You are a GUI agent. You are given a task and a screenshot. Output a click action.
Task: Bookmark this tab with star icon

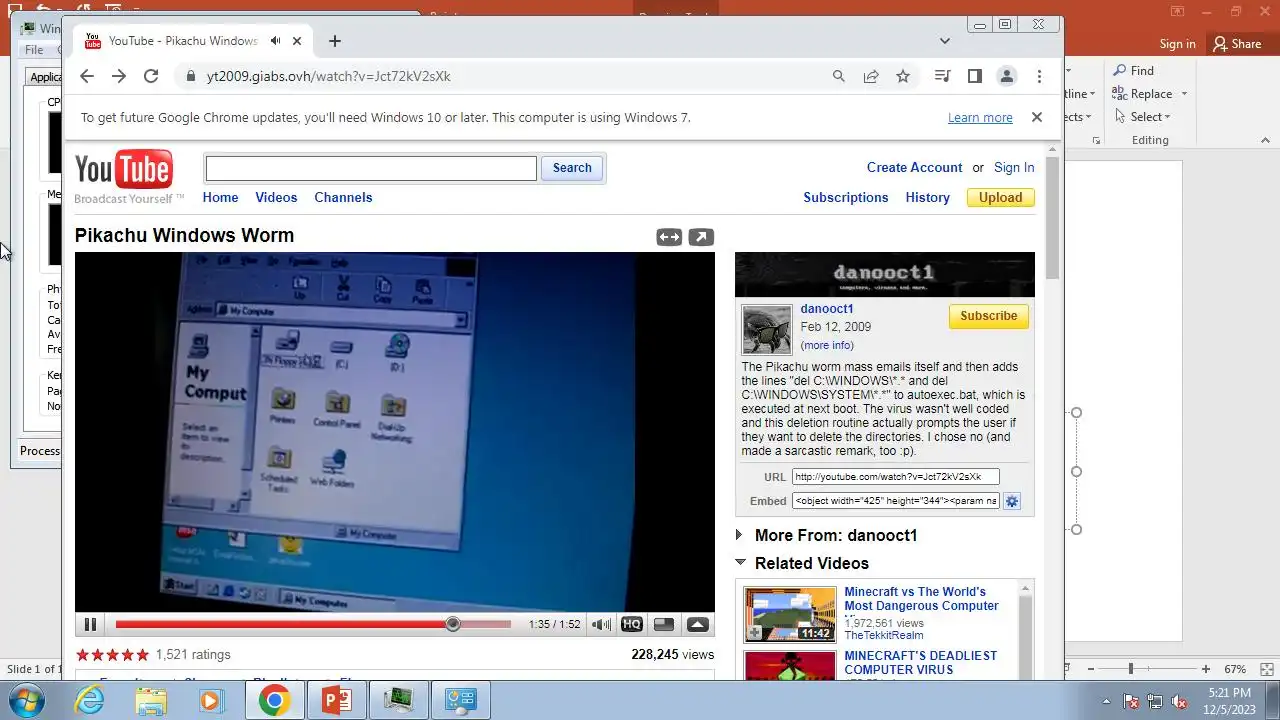tap(903, 76)
